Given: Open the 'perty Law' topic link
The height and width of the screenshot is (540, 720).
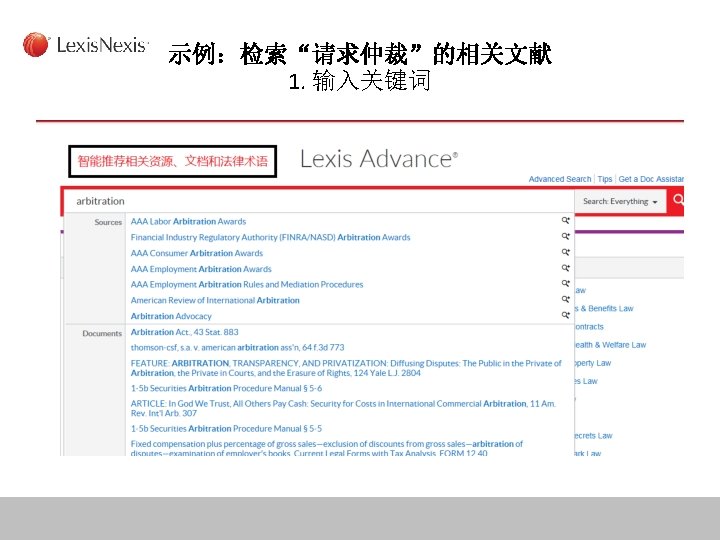Looking at the screenshot, I should point(593,363).
